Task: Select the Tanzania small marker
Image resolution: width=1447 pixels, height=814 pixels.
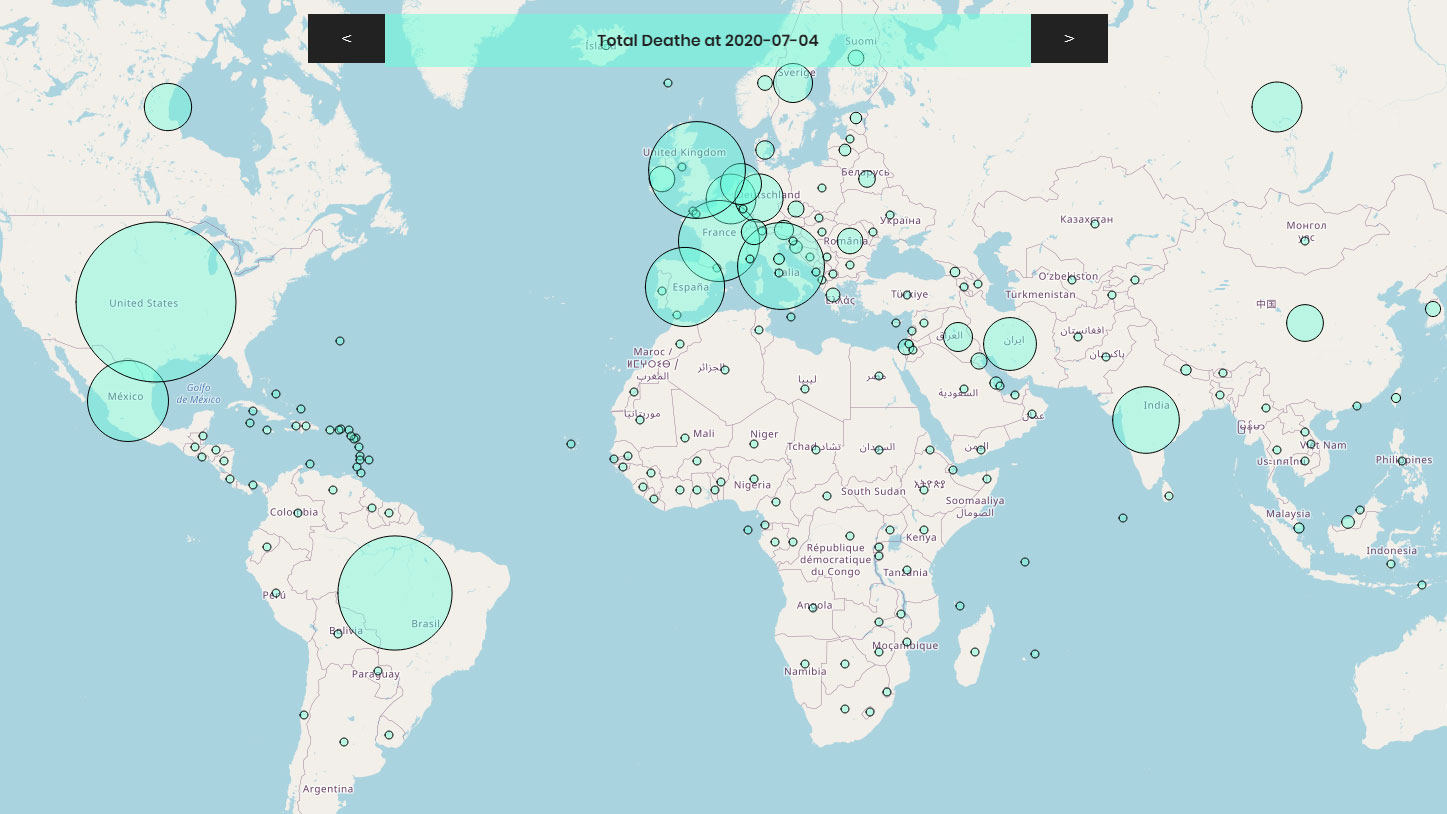Action: click(907, 571)
